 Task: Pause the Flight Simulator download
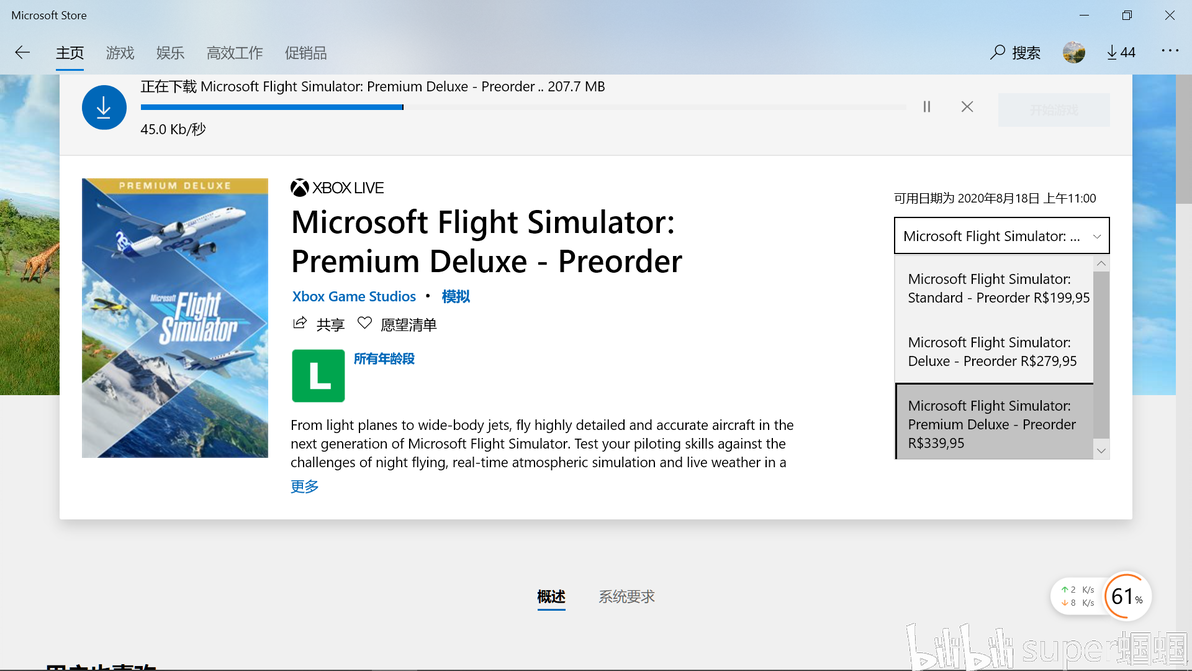tap(927, 106)
